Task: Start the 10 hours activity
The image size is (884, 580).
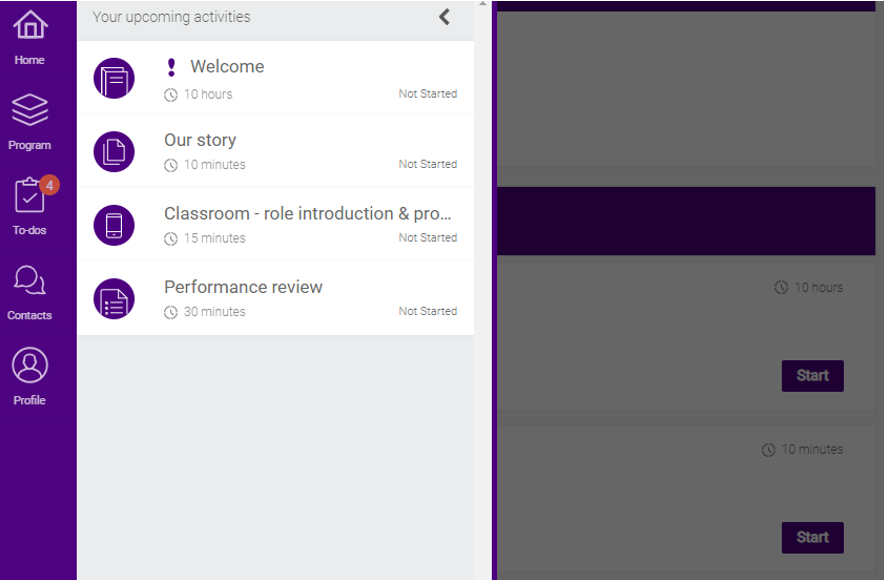Action: 812,375
